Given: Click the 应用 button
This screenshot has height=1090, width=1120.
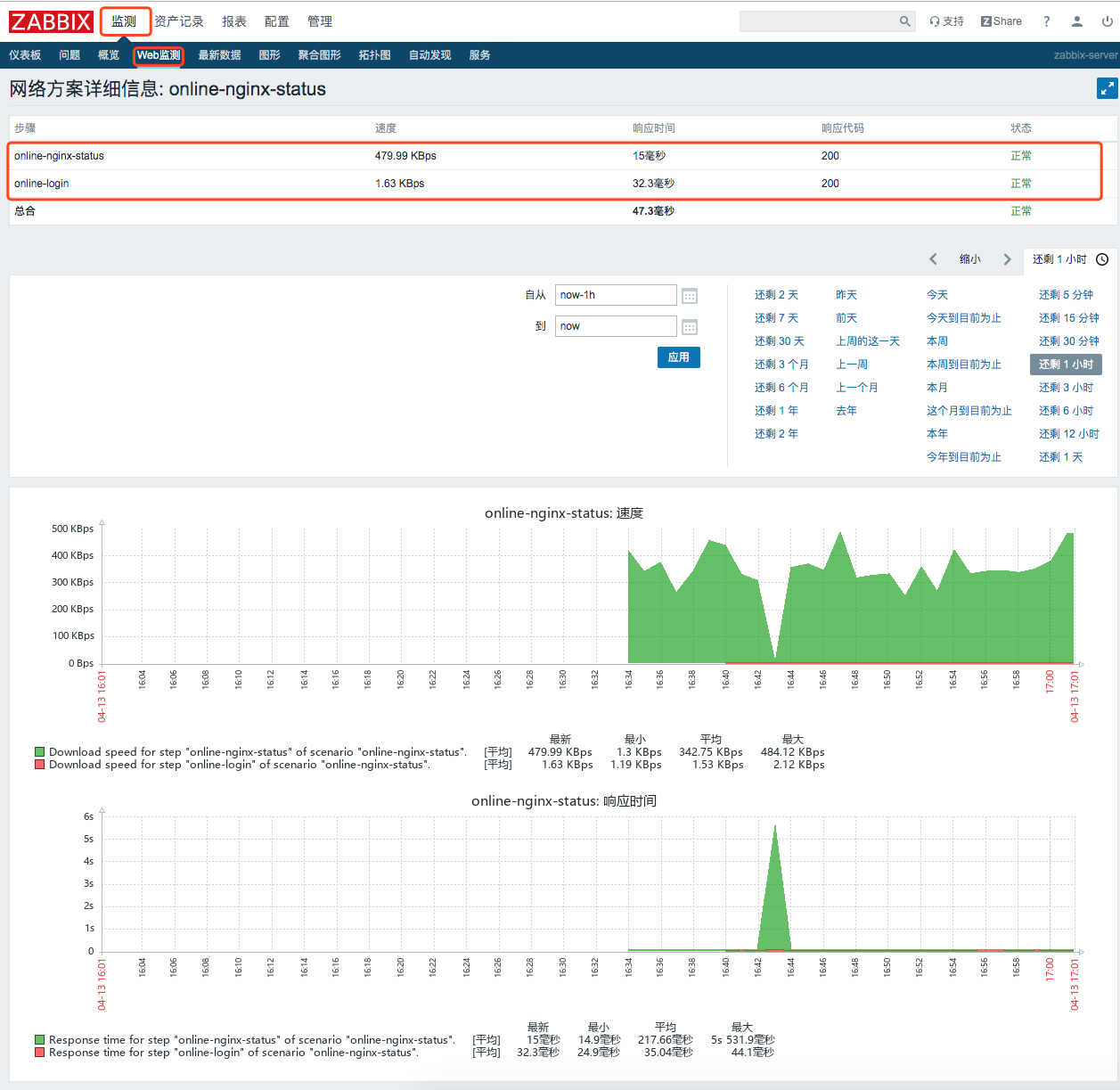Looking at the screenshot, I should pyautogui.click(x=679, y=357).
